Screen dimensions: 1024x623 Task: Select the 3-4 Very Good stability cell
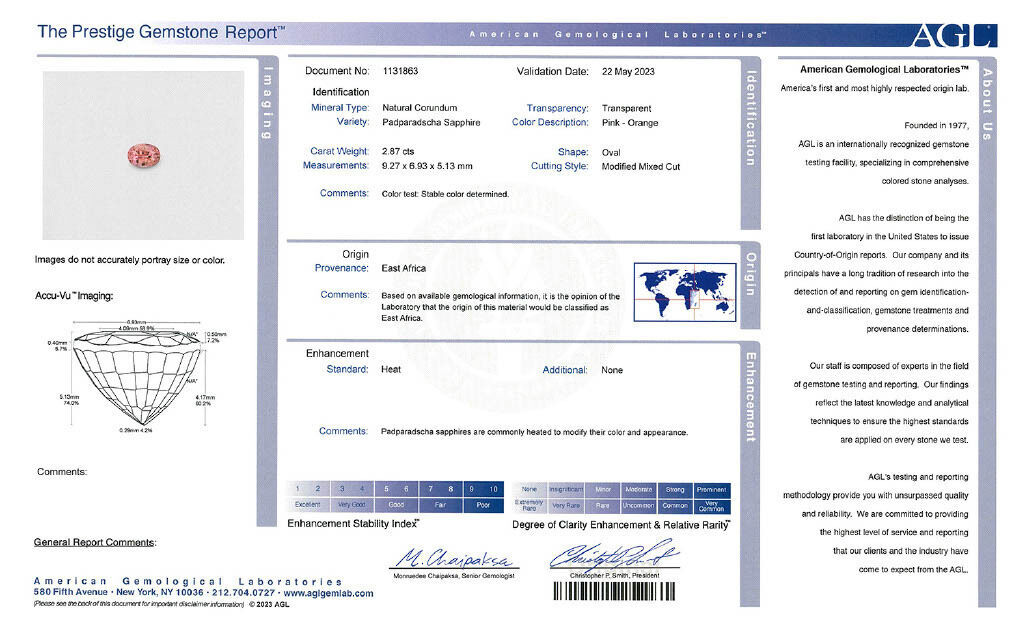click(x=352, y=497)
